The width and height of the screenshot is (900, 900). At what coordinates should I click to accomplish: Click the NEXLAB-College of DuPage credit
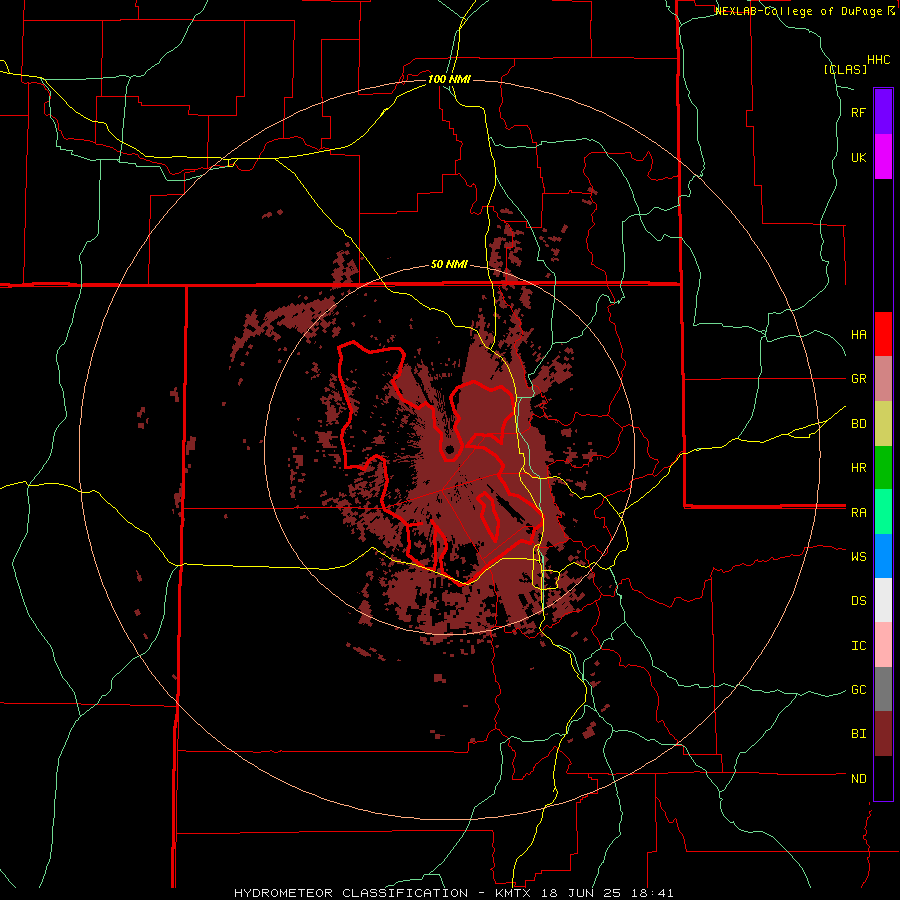click(798, 11)
